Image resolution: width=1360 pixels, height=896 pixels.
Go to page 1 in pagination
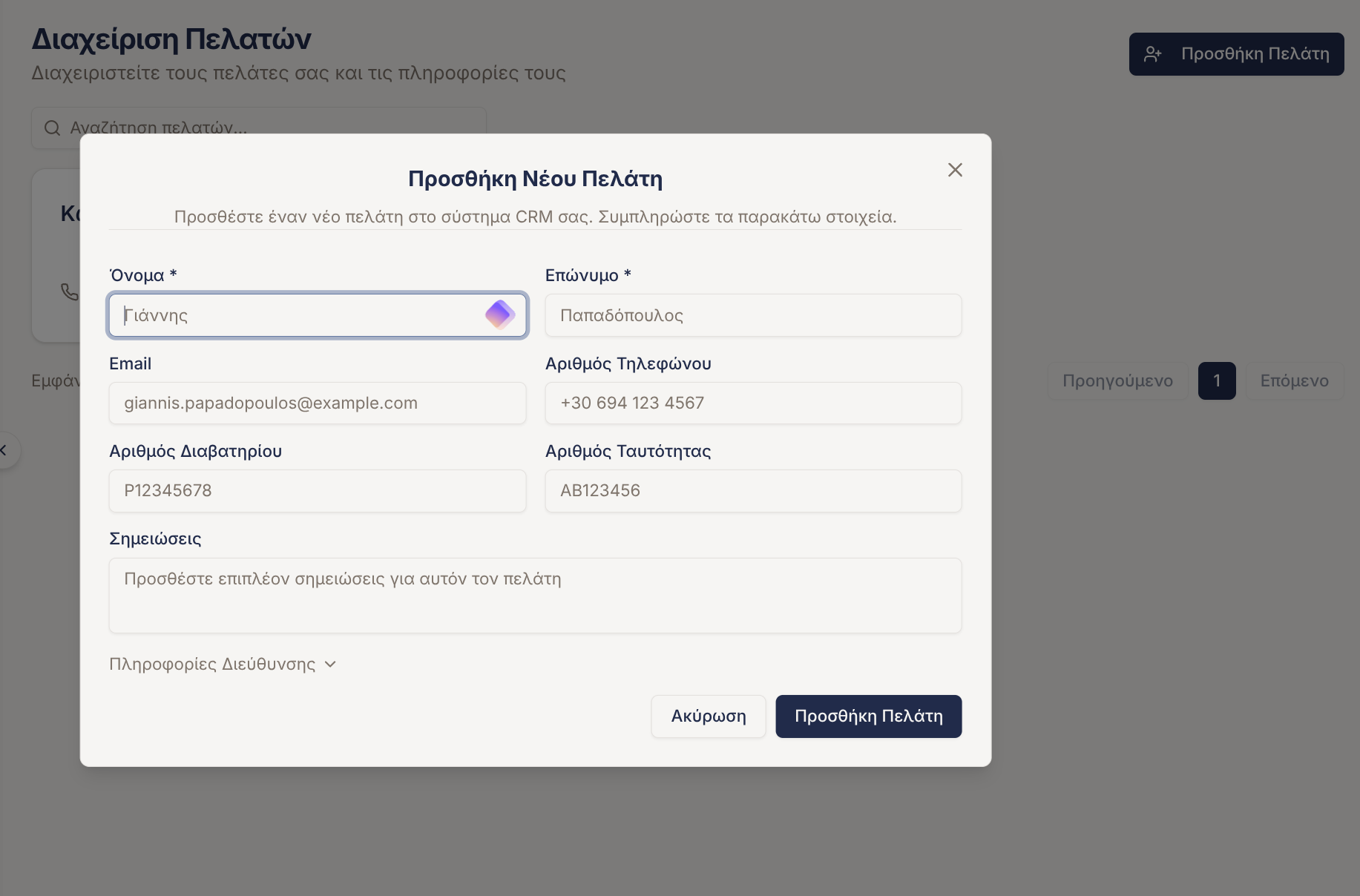click(x=1217, y=381)
